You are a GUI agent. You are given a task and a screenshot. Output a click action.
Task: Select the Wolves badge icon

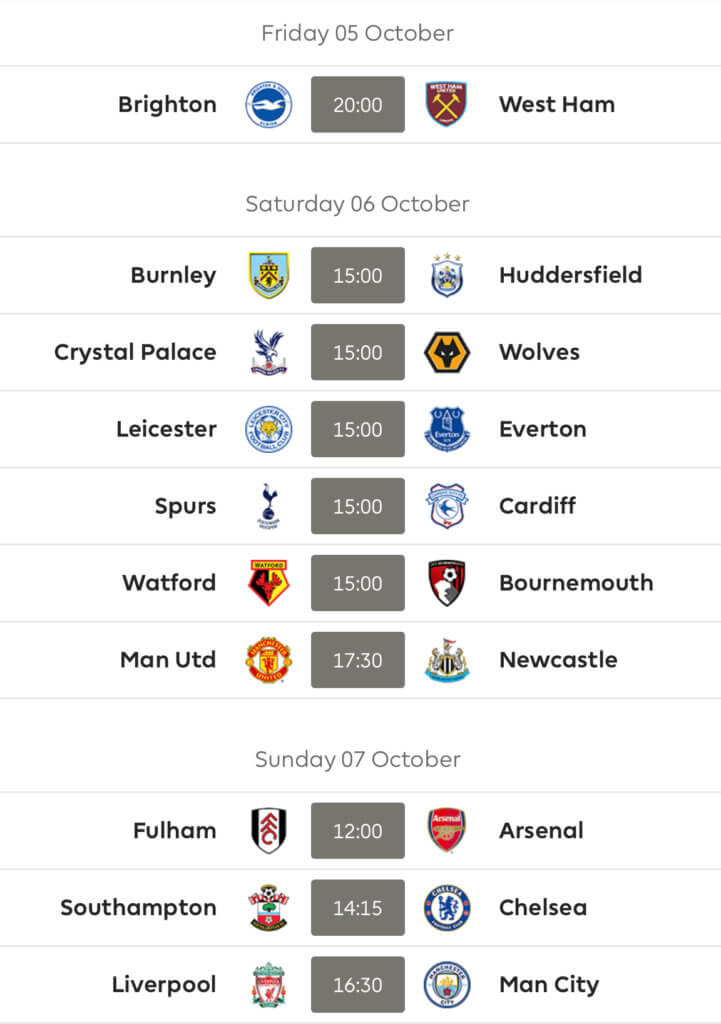447,352
